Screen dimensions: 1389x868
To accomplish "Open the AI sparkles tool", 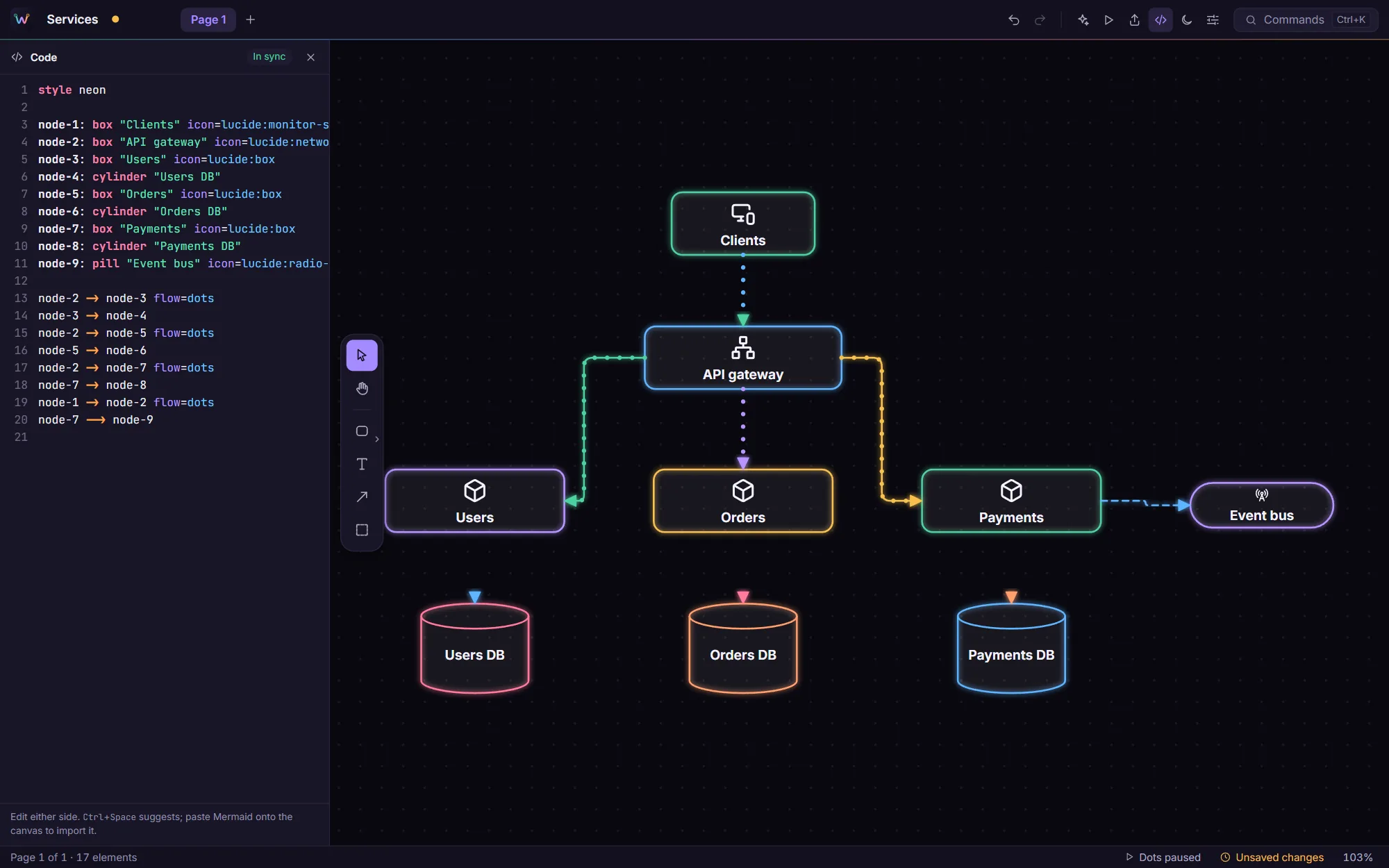I will (x=1083, y=20).
